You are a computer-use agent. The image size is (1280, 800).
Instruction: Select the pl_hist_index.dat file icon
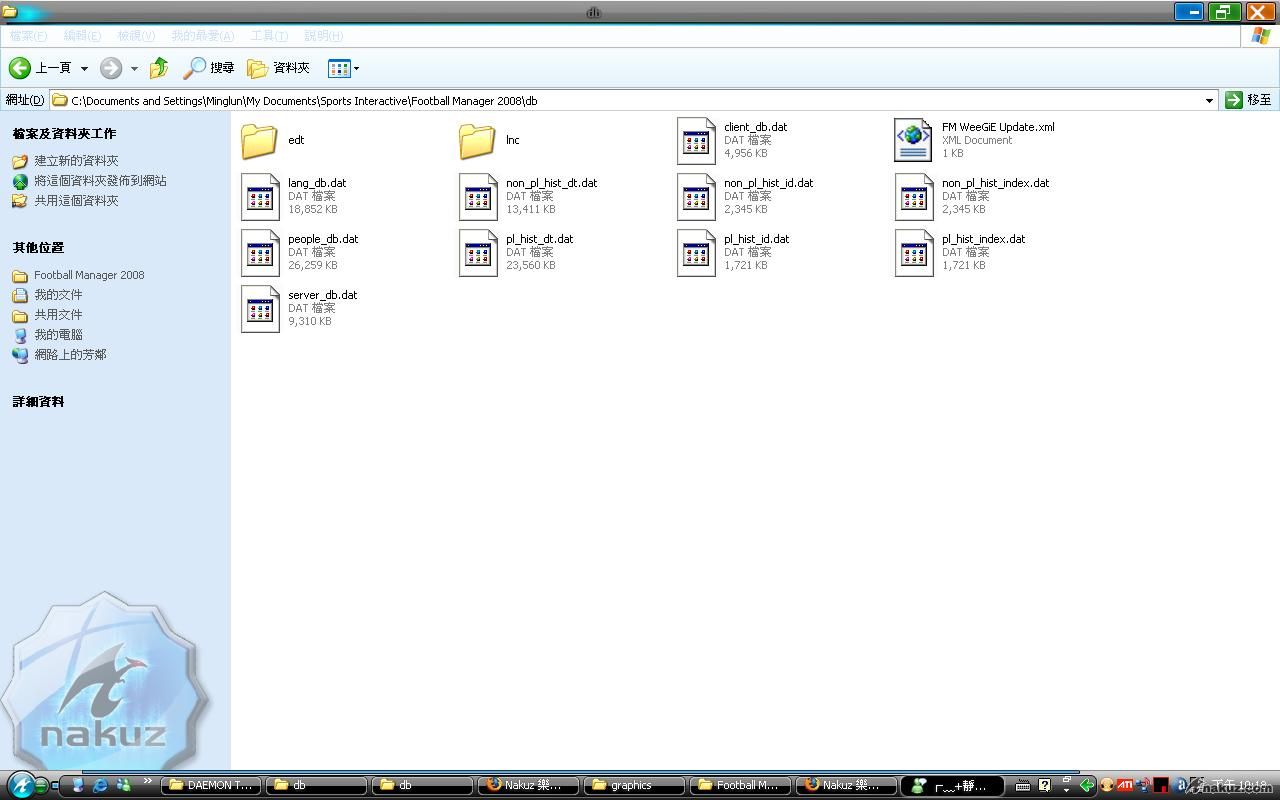914,253
